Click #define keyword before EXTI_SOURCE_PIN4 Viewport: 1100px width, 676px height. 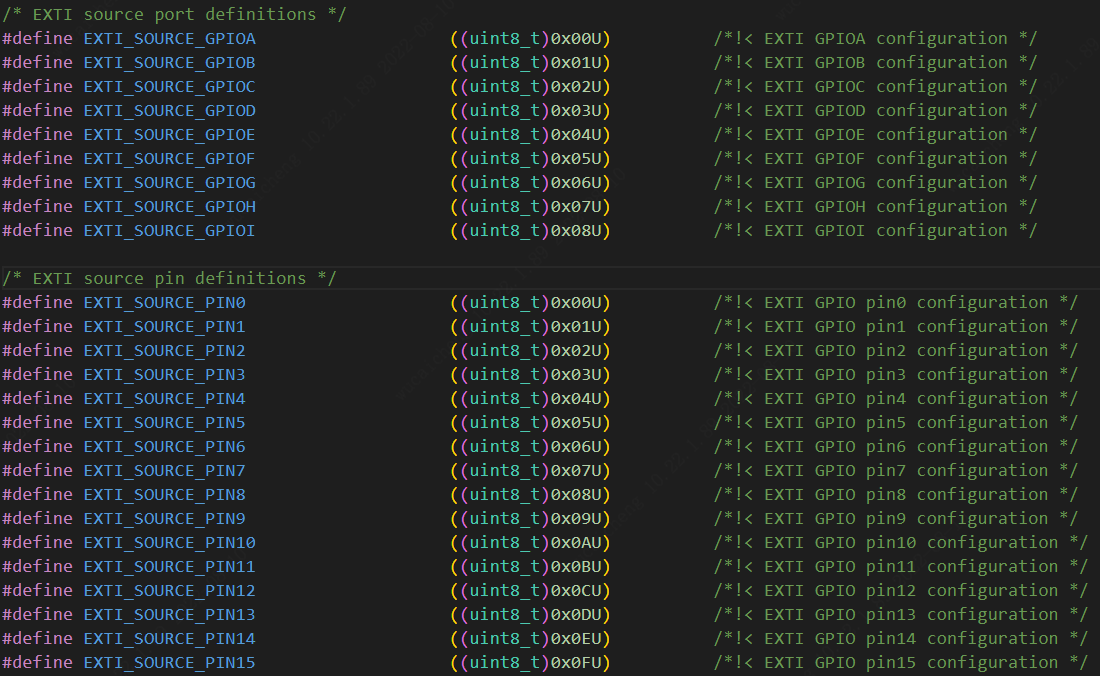[37, 398]
